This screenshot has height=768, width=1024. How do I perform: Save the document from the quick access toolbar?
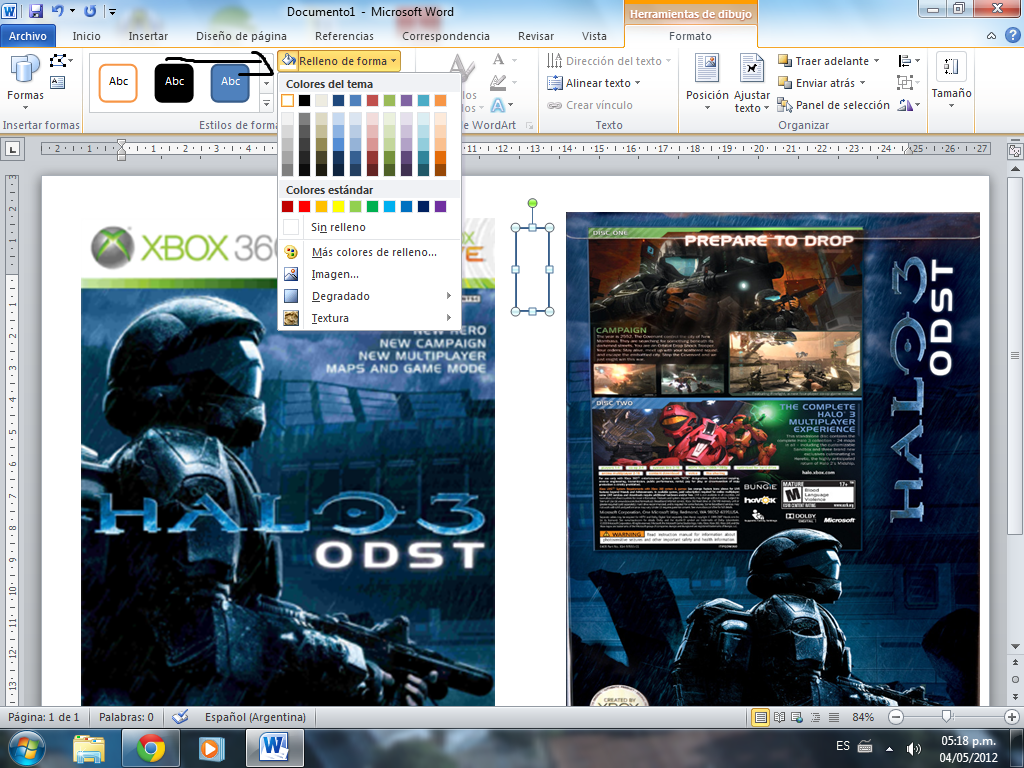(36, 11)
